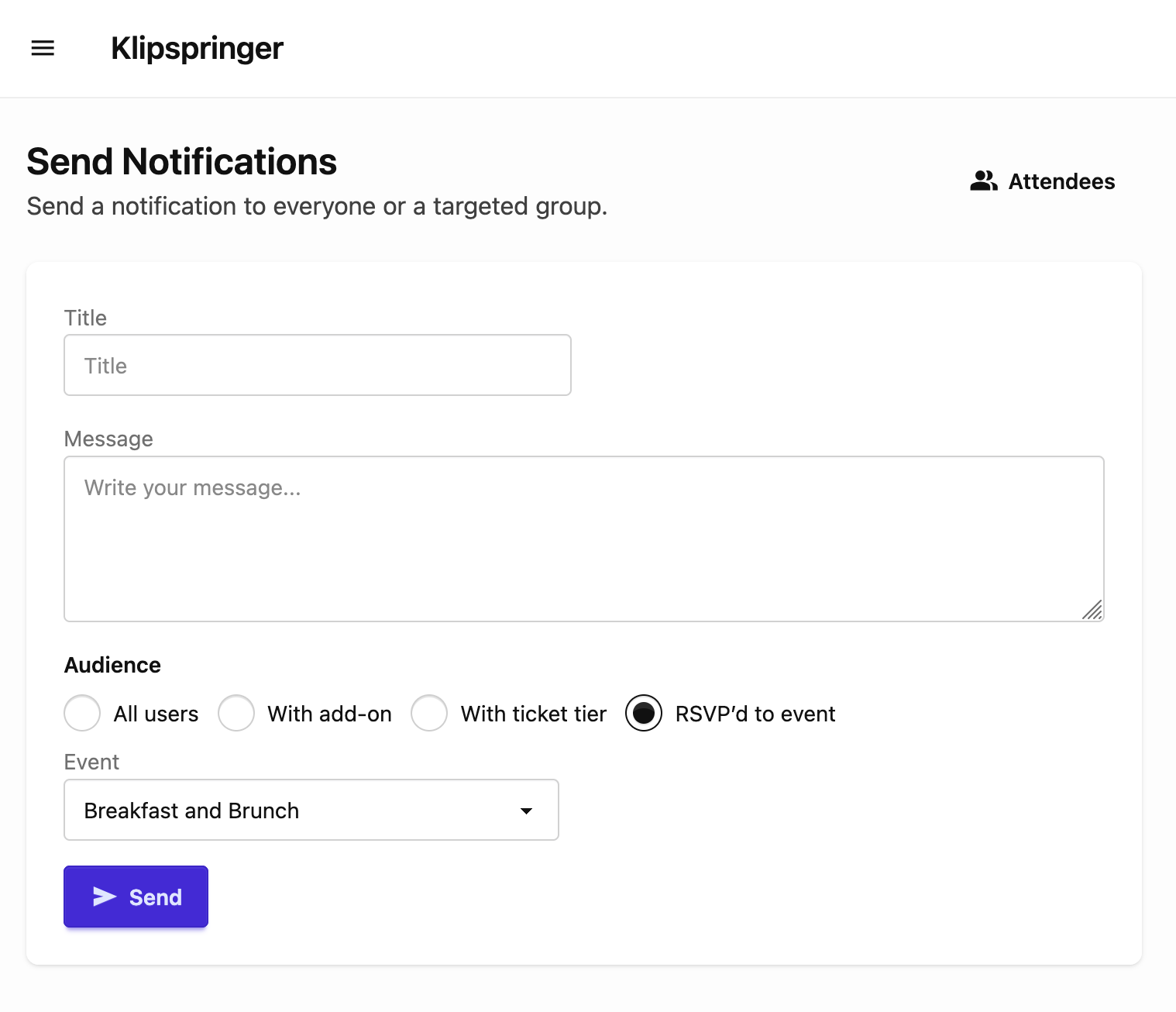Screen dimensions: 1176x1012
Task: Select the All users radio button
Action: (82, 713)
